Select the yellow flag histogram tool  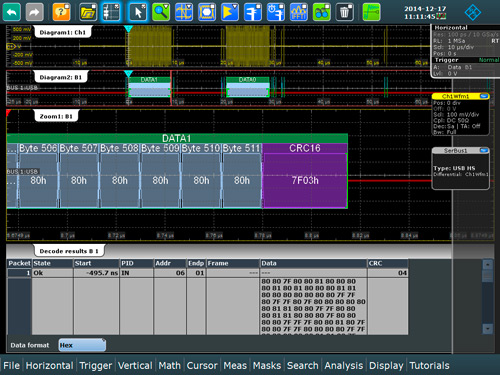tap(230, 12)
